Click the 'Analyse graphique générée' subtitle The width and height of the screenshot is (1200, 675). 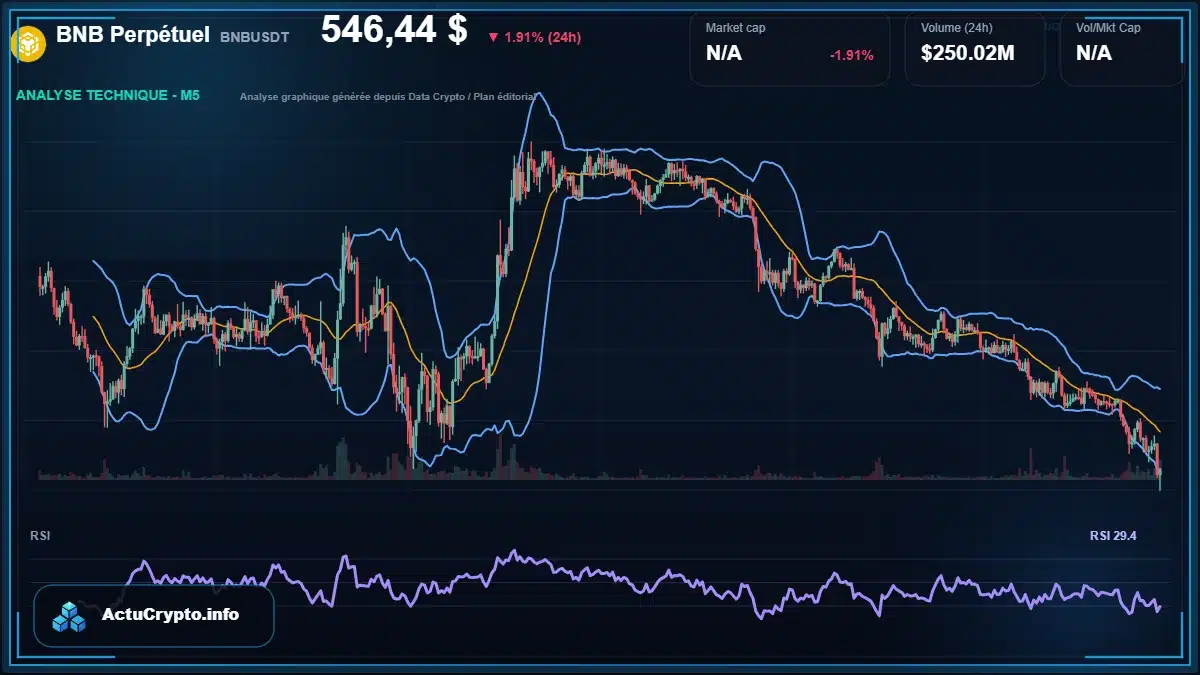(388, 97)
